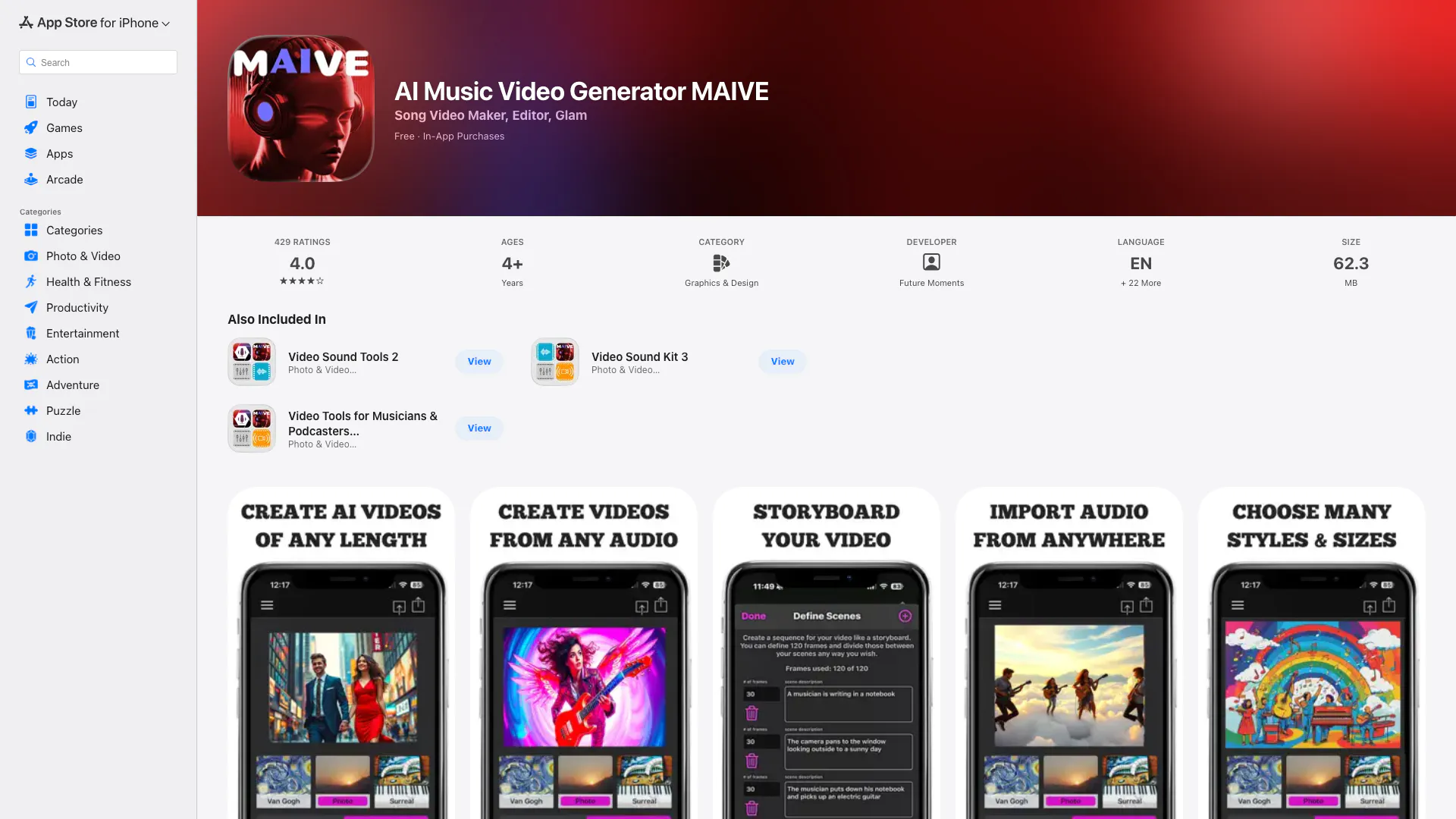Viewport: 1456px width, 819px height.
Task: Click the Video Sound Kit 3 app icon
Action: [x=554, y=361]
